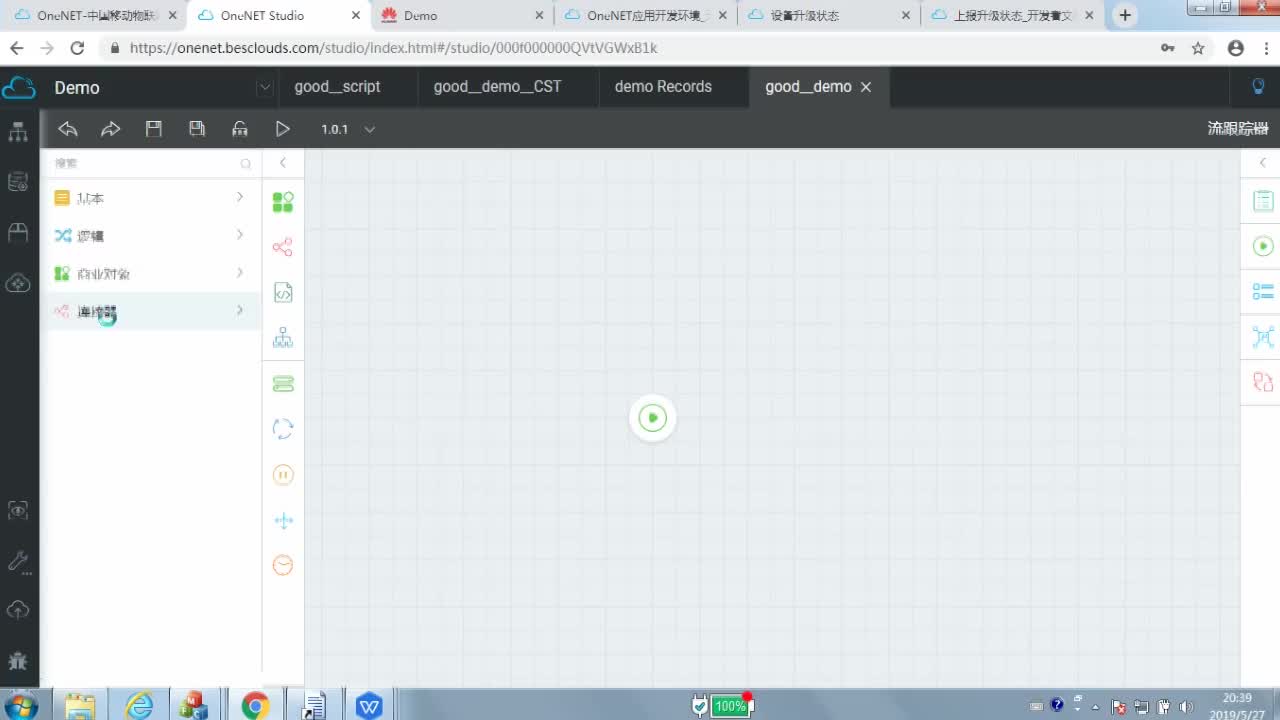The height and width of the screenshot is (720, 1280).
Task: Expand the first category with the yellow icon
Action: (150, 198)
